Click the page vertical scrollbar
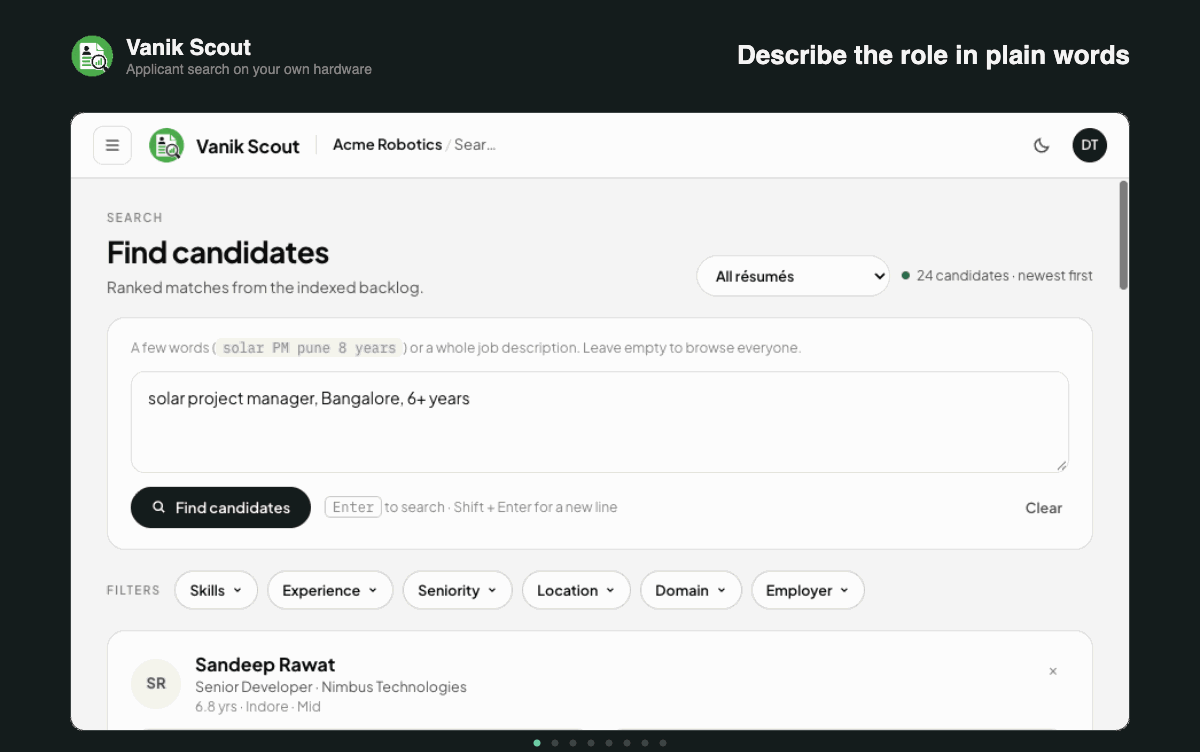This screenshot has height=752, width=1200. pos(1124,236)
